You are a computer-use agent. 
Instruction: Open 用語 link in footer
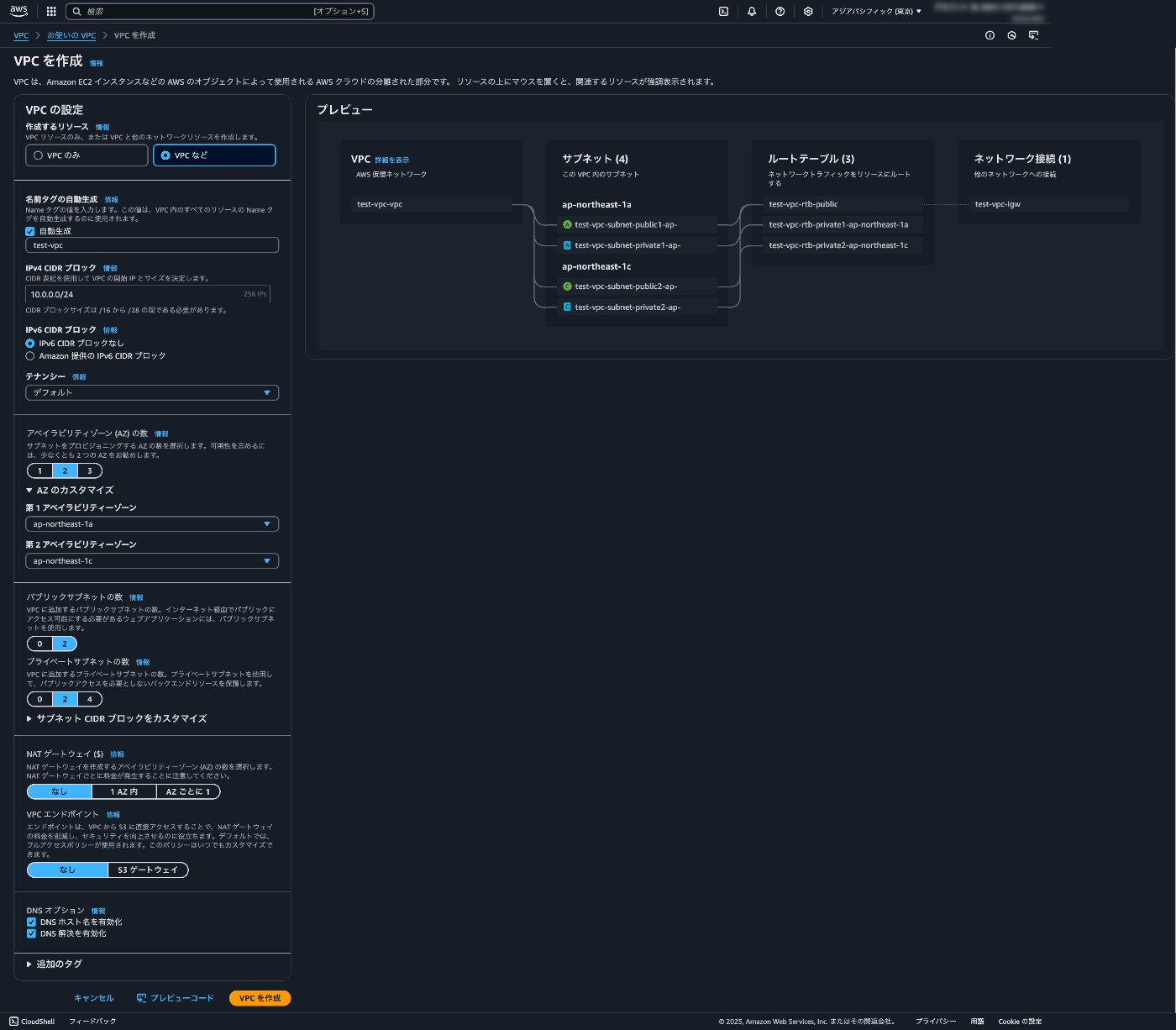977,1022
